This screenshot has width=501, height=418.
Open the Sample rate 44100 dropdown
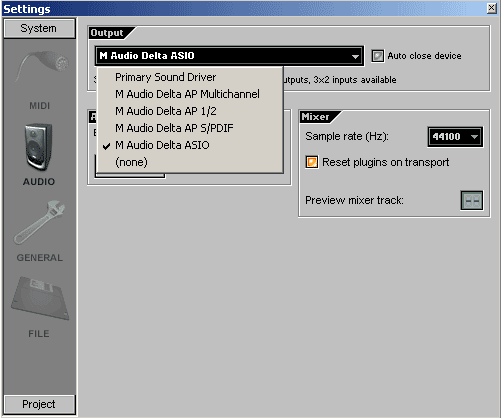(x=455, y=137)
